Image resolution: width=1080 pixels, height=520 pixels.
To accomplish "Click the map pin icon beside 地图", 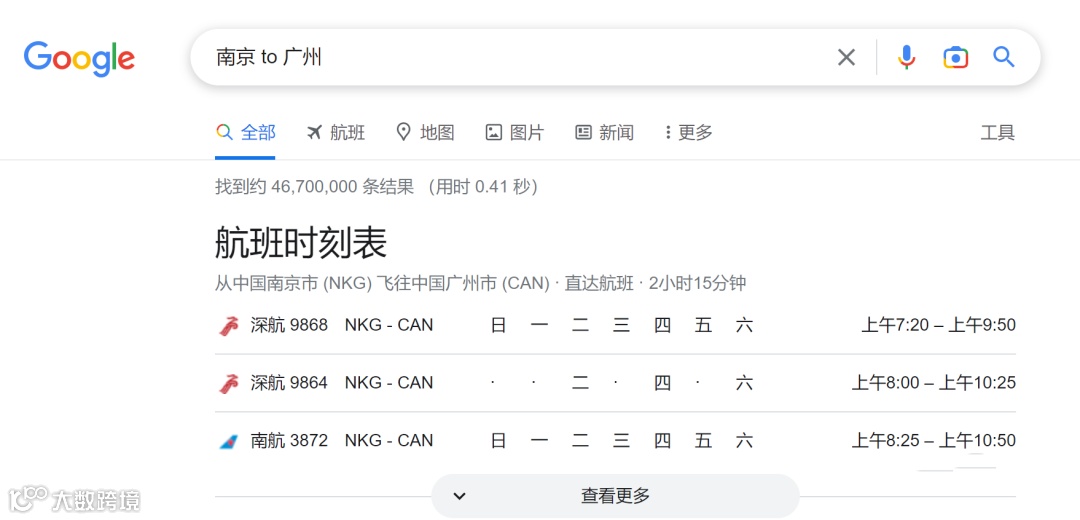I will (404, 132).
